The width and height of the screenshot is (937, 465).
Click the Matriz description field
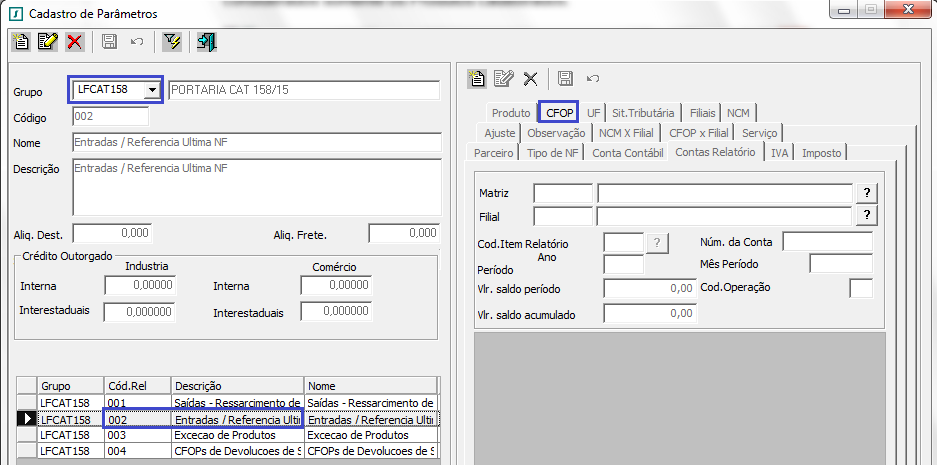(x=725, y=193)
